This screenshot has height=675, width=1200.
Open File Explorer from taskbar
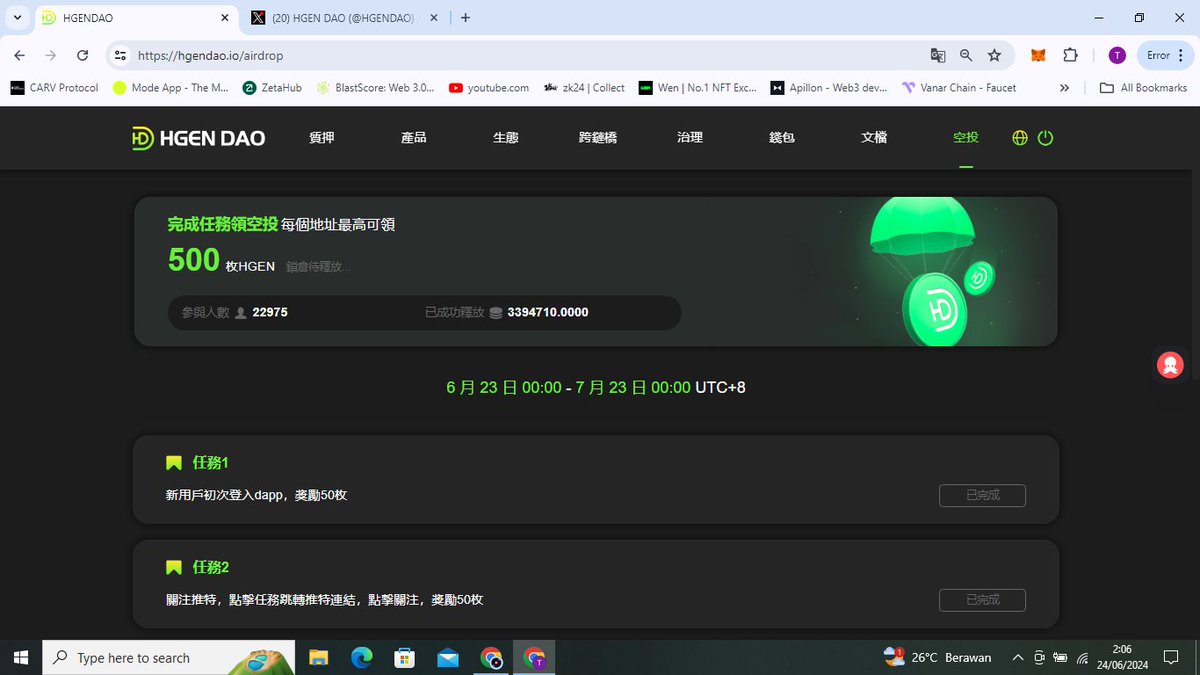point(318,657)
